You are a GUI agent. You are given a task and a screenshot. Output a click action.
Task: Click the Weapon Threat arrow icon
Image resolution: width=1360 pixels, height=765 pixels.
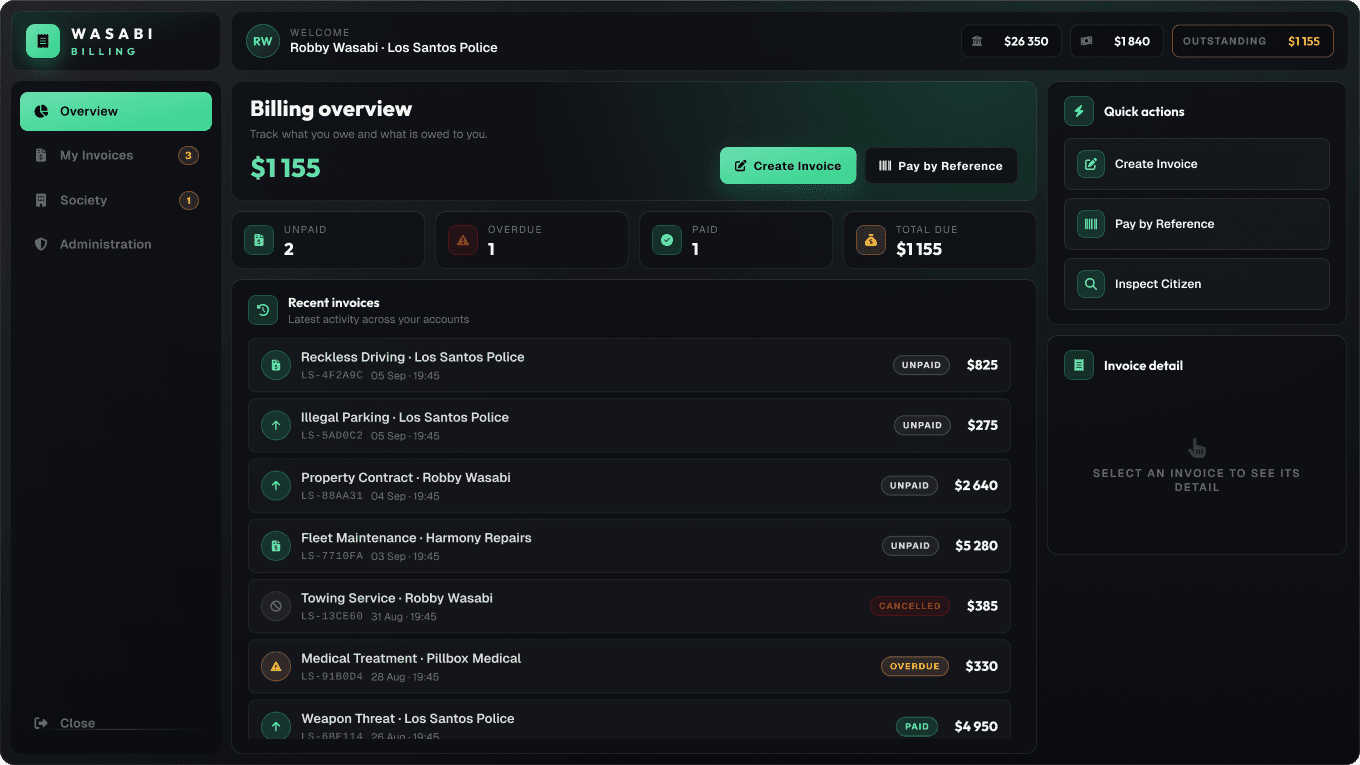click(x=276, y=726)
